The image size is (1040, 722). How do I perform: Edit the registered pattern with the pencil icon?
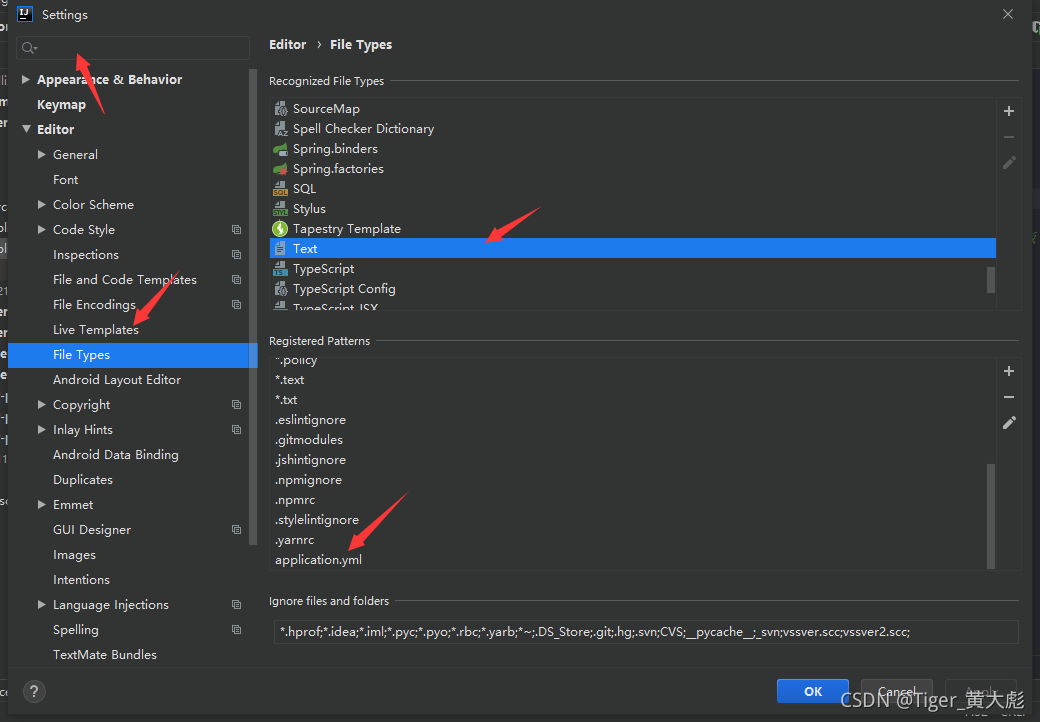(1009, 422)
